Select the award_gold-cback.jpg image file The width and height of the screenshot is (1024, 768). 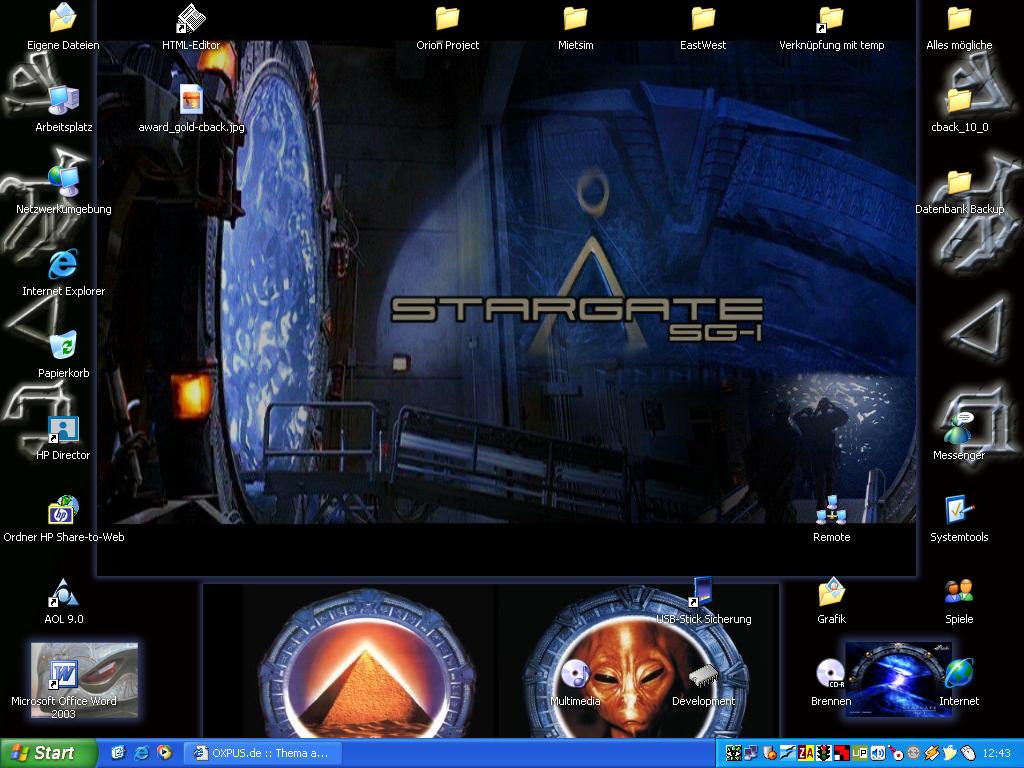pos(191,101)
